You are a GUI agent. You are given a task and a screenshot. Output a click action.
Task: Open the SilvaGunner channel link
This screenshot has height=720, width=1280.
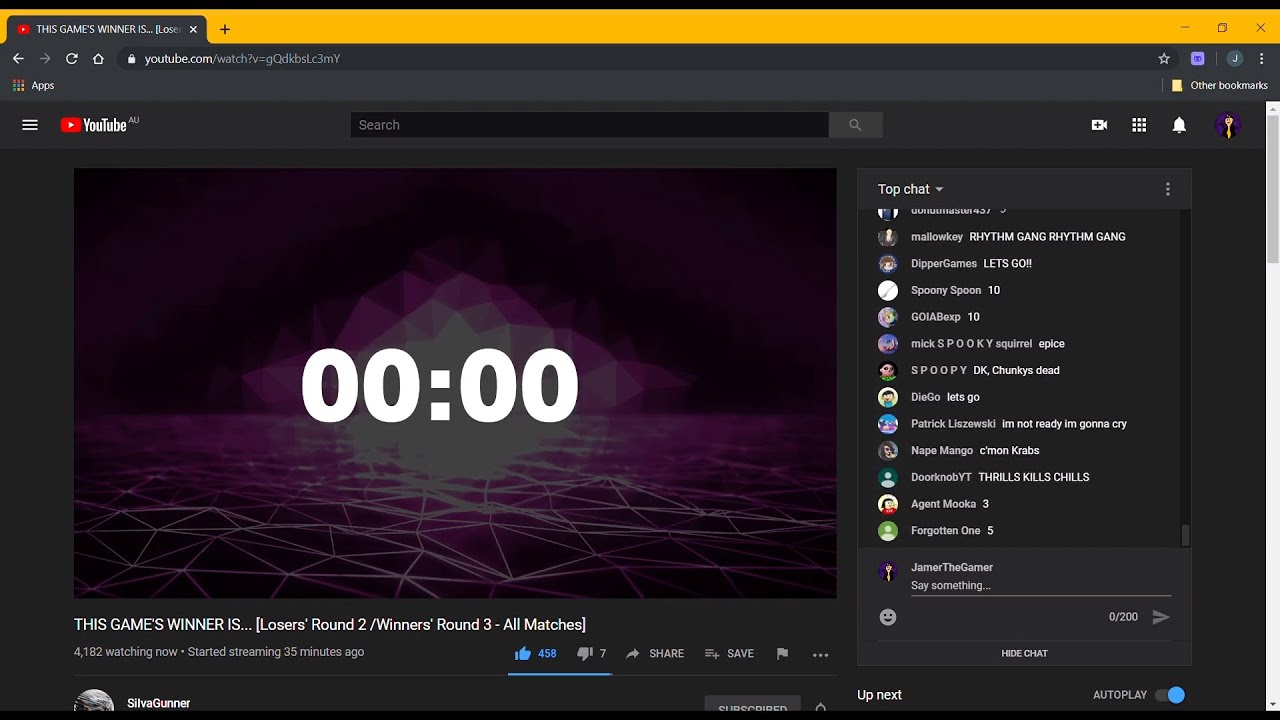point(158,704)
